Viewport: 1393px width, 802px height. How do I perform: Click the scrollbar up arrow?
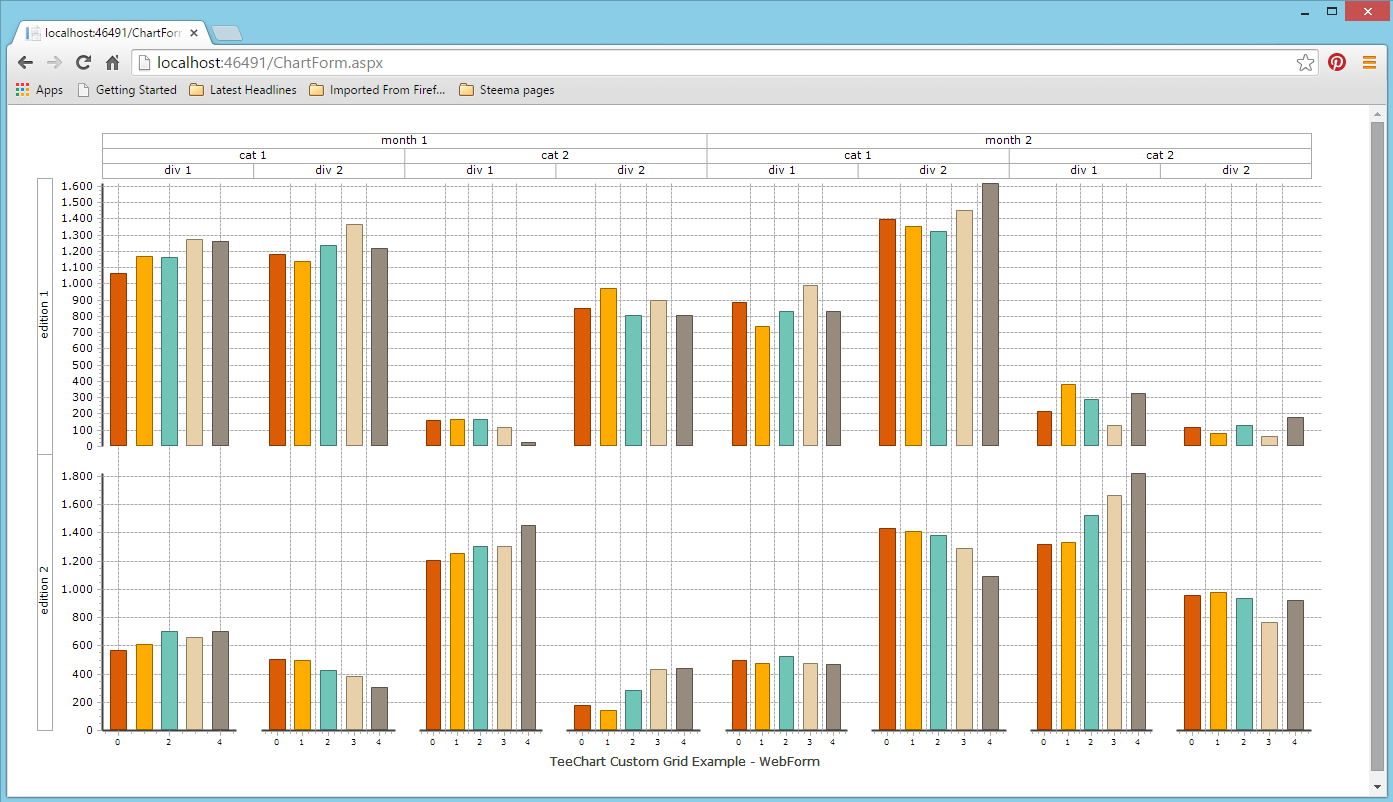click(x=1377, y=113)
